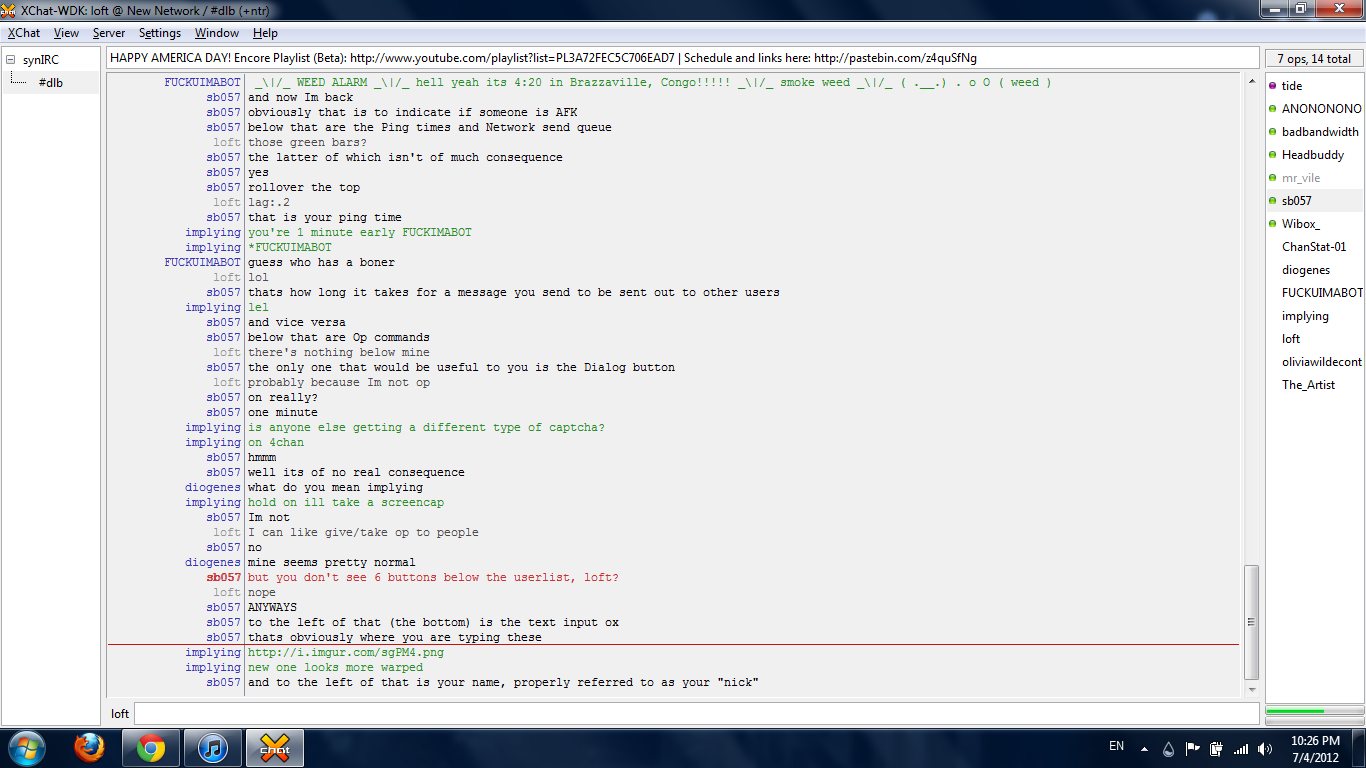Click the green op dot beside Headbuddy
The height and width of the screenshot is (768, 1366).
tap(1273, 155)
